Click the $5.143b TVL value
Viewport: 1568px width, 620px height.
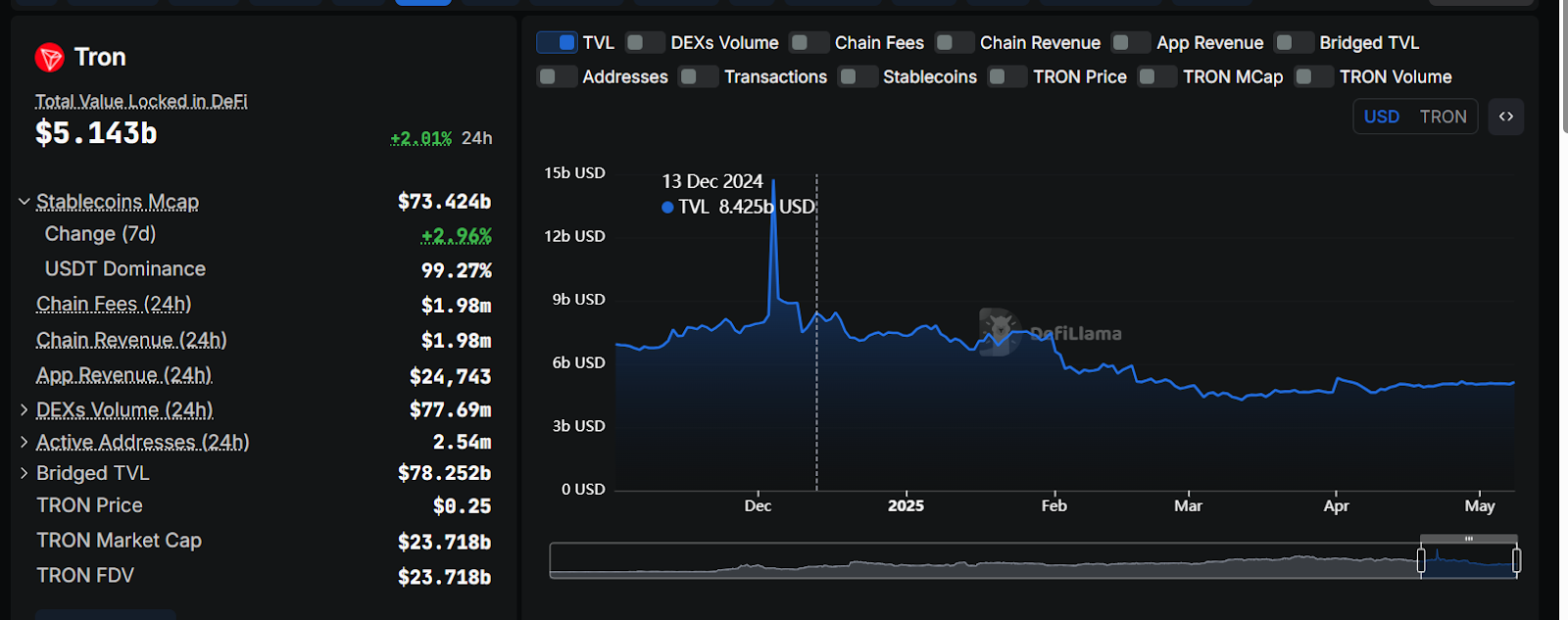point(96,133)
